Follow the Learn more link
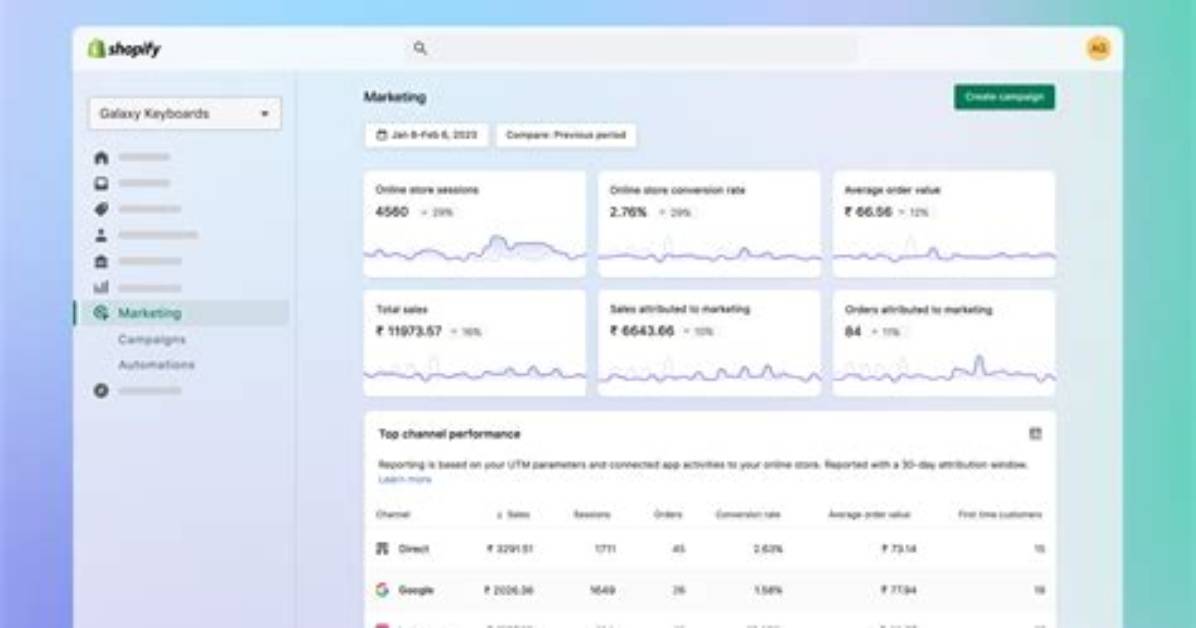This screenshot has width=1196, height=628. click(x=404, y=479)
